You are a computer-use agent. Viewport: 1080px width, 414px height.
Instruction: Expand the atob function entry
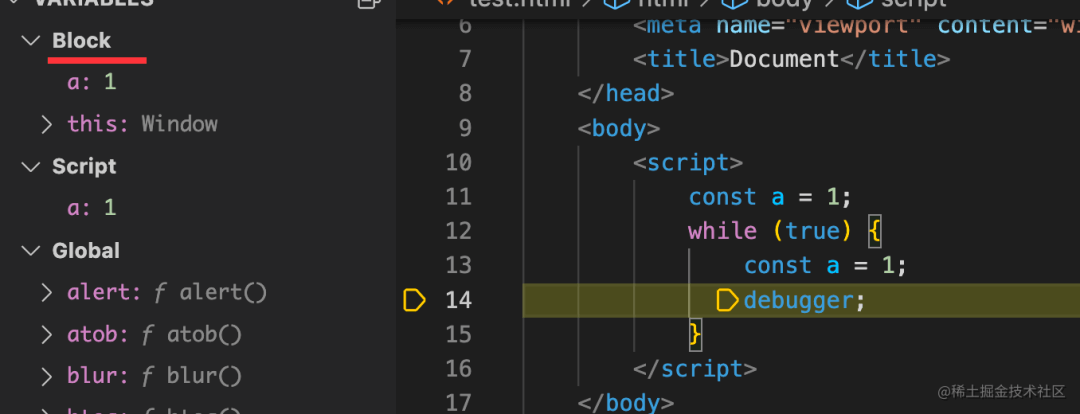coord(46,335)
